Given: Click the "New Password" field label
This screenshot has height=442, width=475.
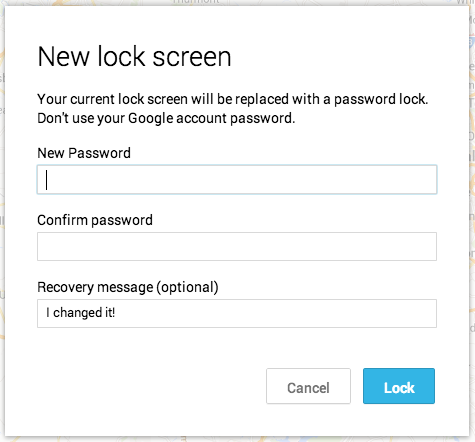Looking at the screenshot, I should pos(84,153).
